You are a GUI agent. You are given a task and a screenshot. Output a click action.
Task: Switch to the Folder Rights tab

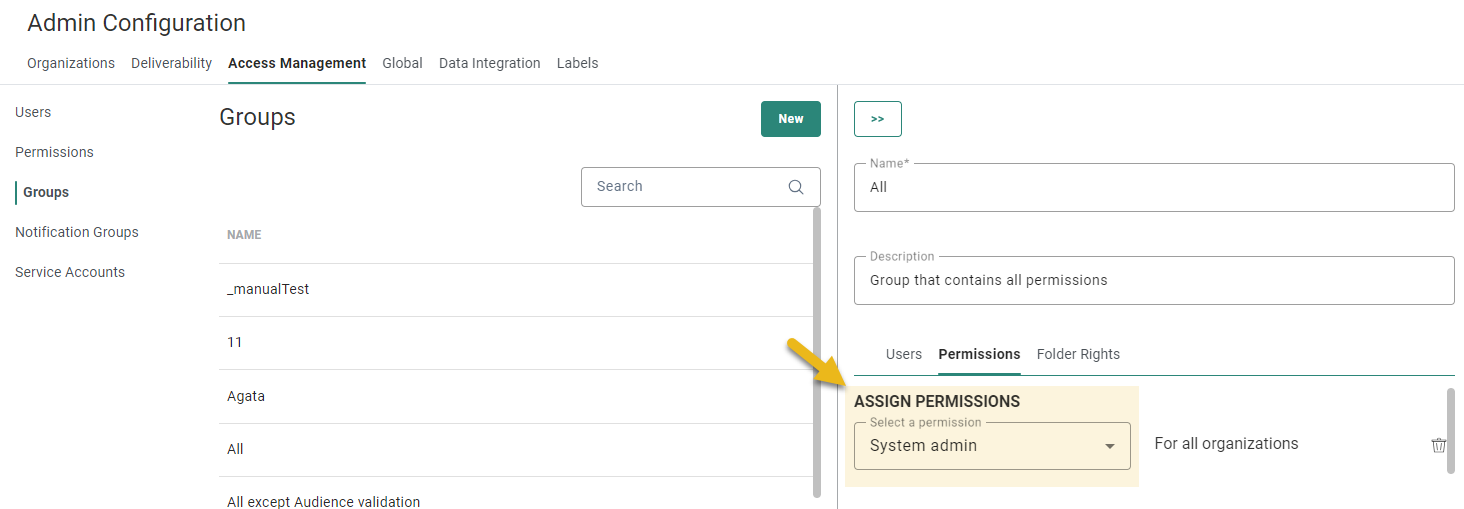point(1078,354)
